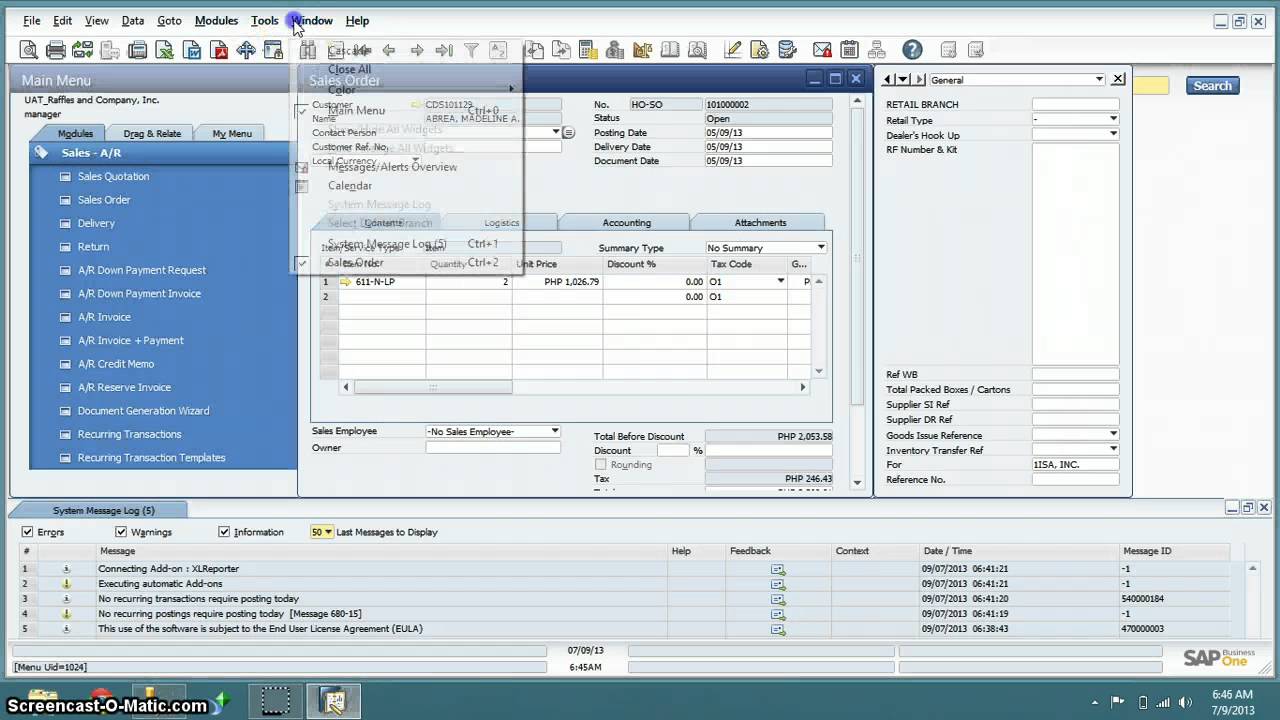The width and height of the screenshot is (1280, 720).
Task: Switch to the Attachments tab
Action: (x=760, y=223)
